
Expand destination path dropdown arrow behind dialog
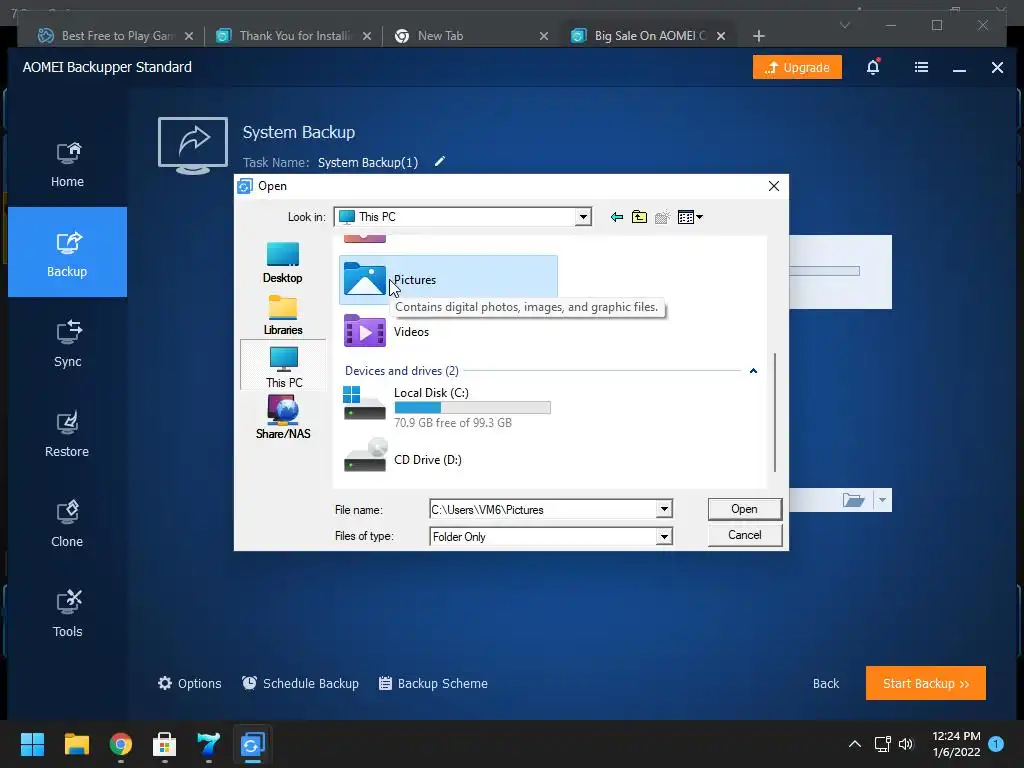[x=882, y=500]
